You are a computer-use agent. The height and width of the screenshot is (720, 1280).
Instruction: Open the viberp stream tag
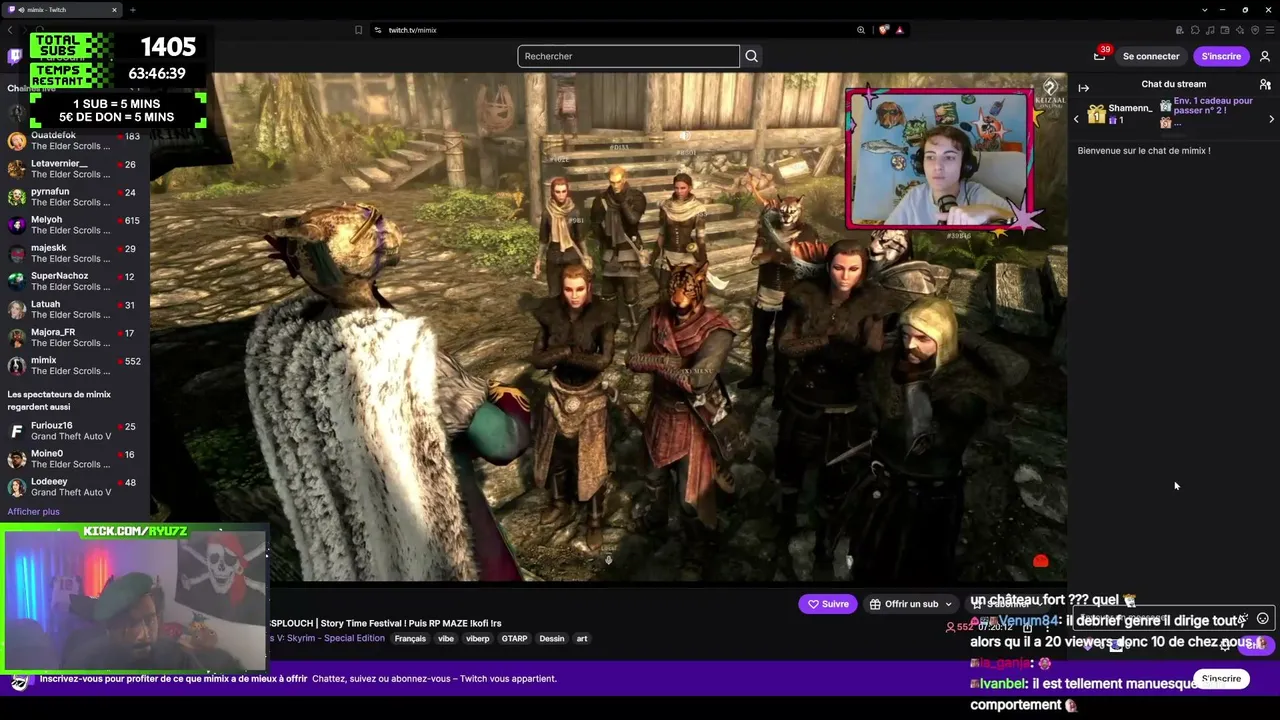(478, 639)
